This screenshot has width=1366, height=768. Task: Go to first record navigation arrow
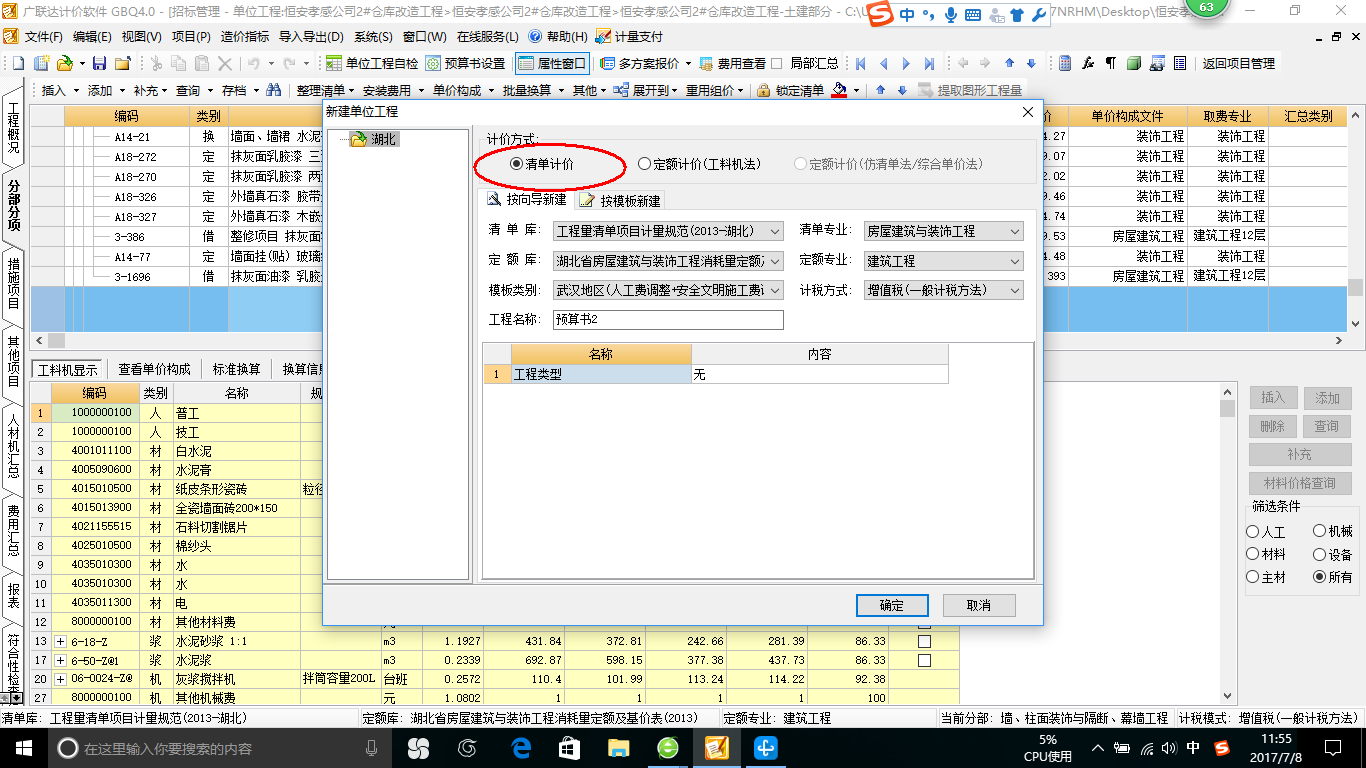point(860,63)
